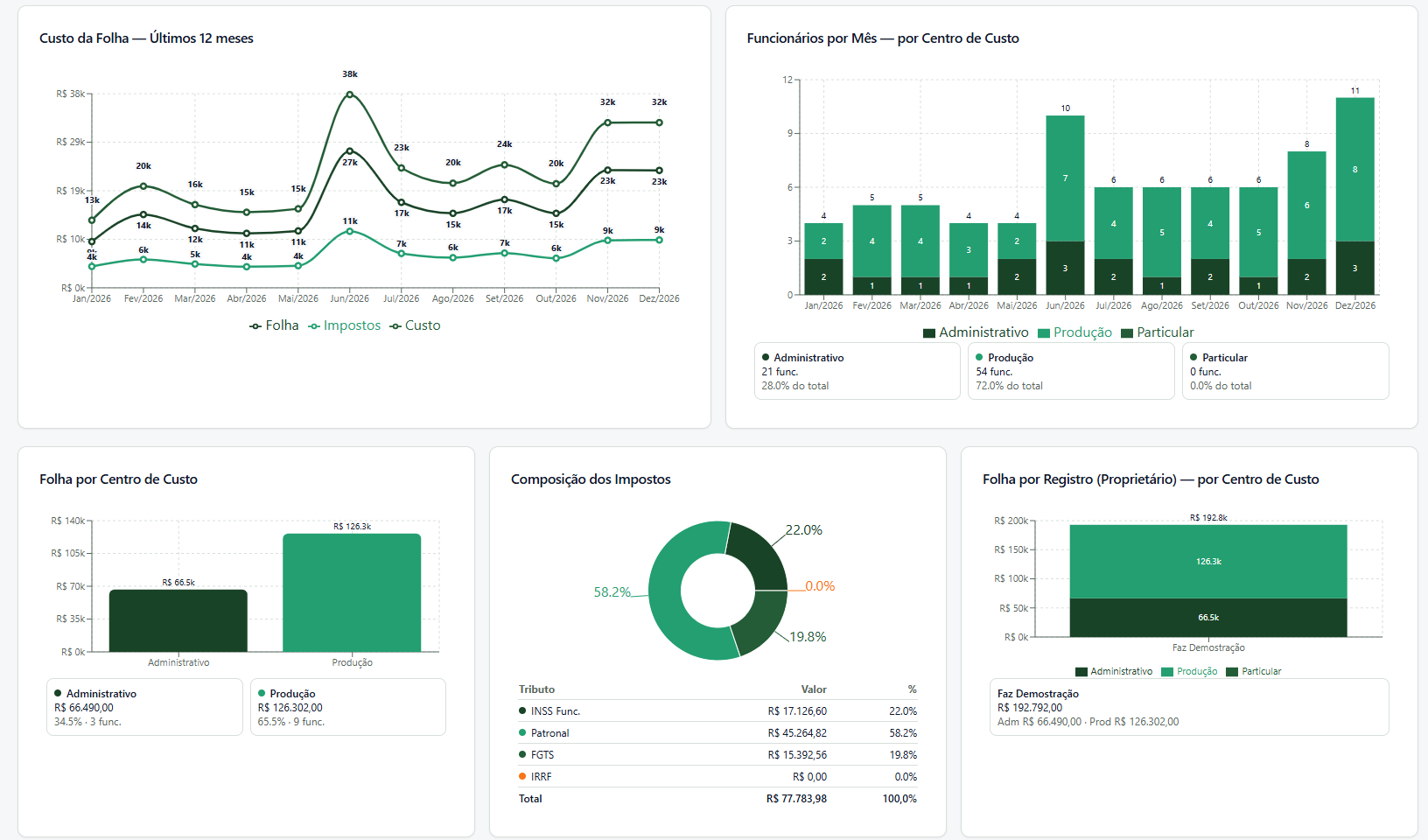Click the 'Folha por Centro de Custo' title
The width and height of the screenshot is (1428, 840).
(x=118, y=479)
